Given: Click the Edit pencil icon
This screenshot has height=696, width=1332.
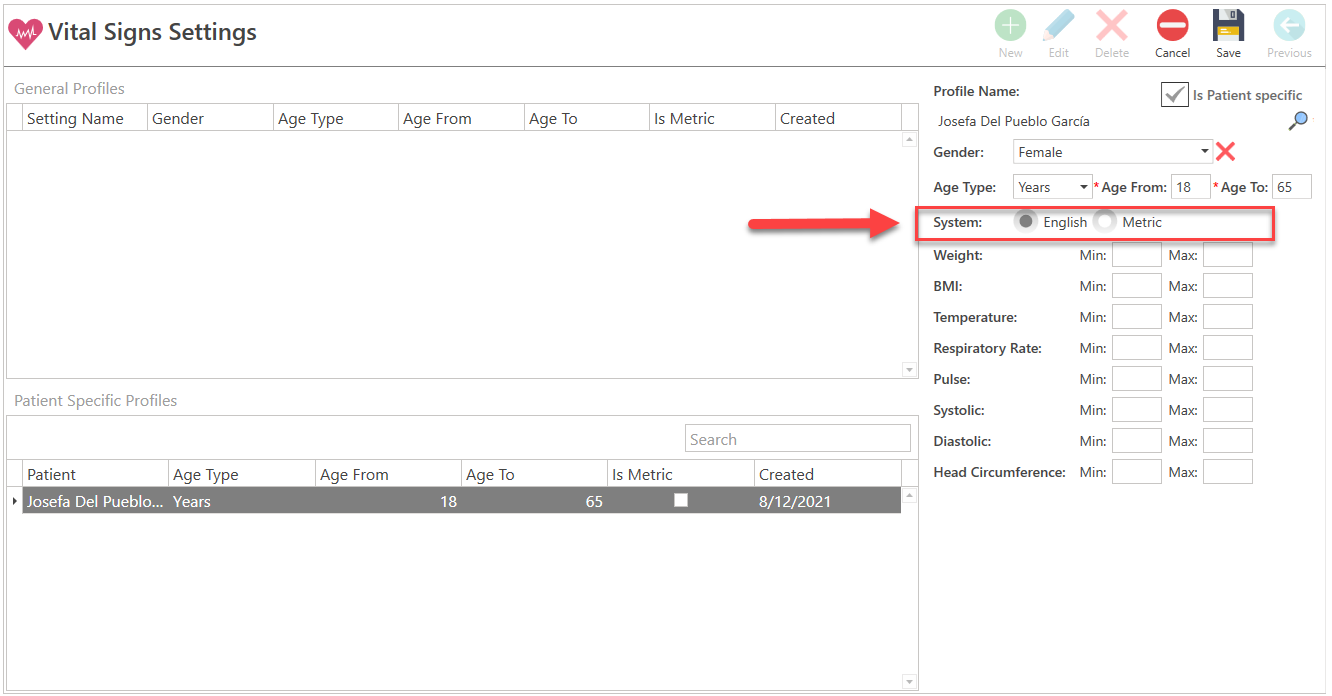Looking at the screenshot, I should pos(1058,26).
